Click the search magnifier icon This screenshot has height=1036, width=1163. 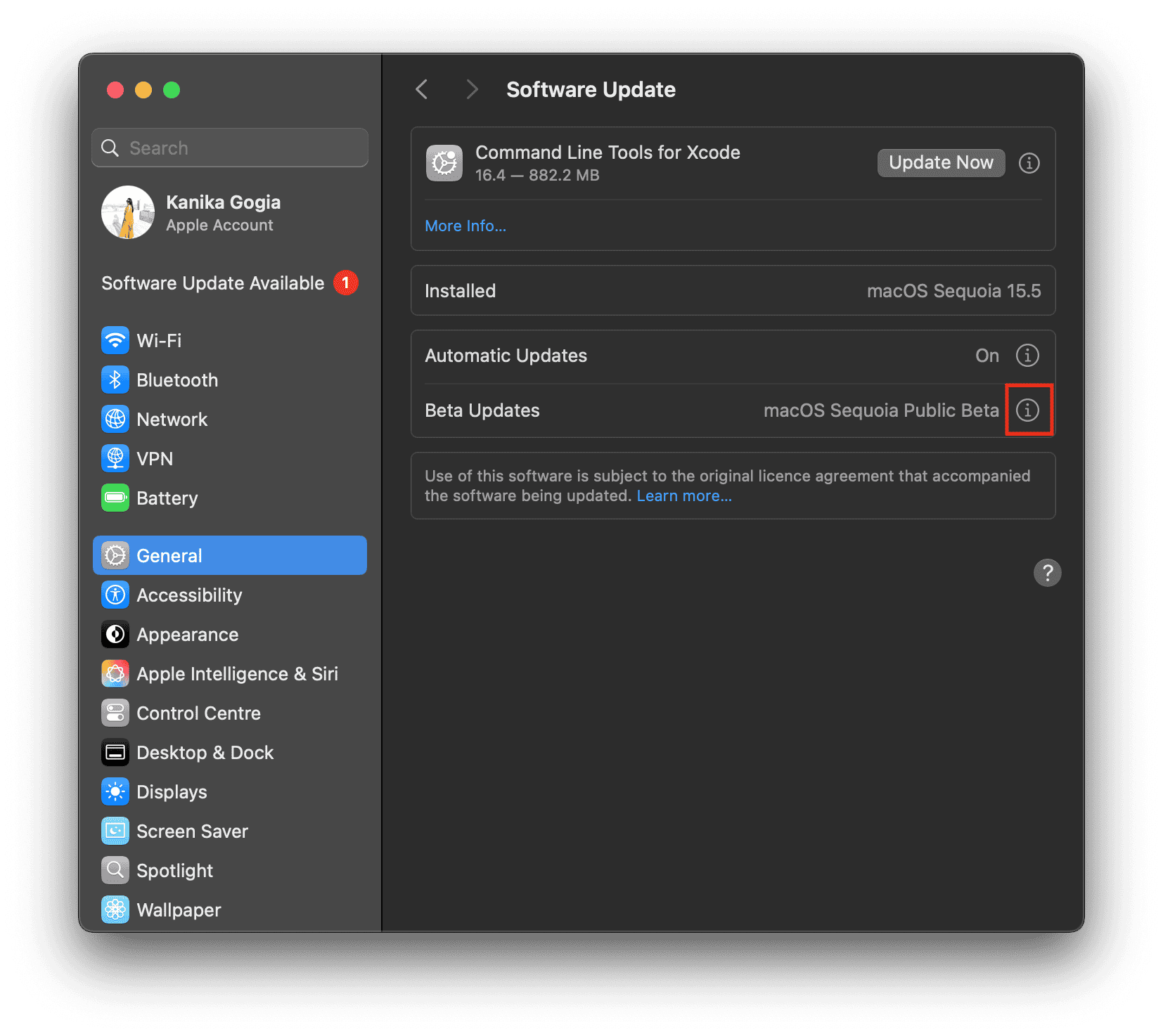pyautogui.click(x=110, y=148)
